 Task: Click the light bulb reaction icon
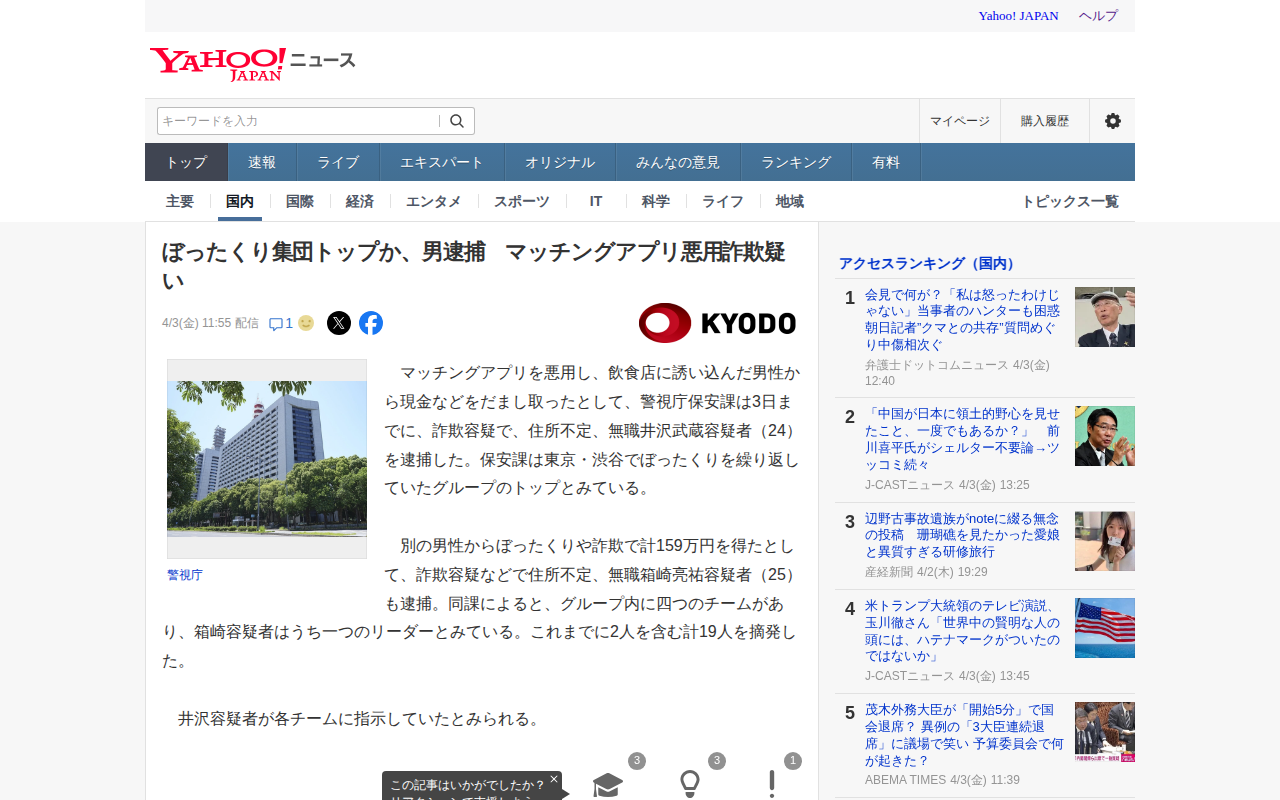690,785
